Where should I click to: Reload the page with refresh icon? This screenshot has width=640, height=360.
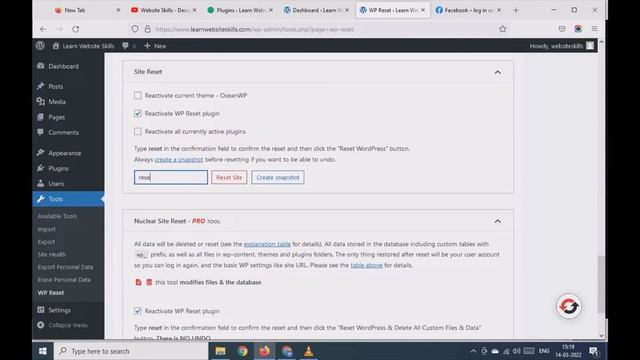[76, 29]
